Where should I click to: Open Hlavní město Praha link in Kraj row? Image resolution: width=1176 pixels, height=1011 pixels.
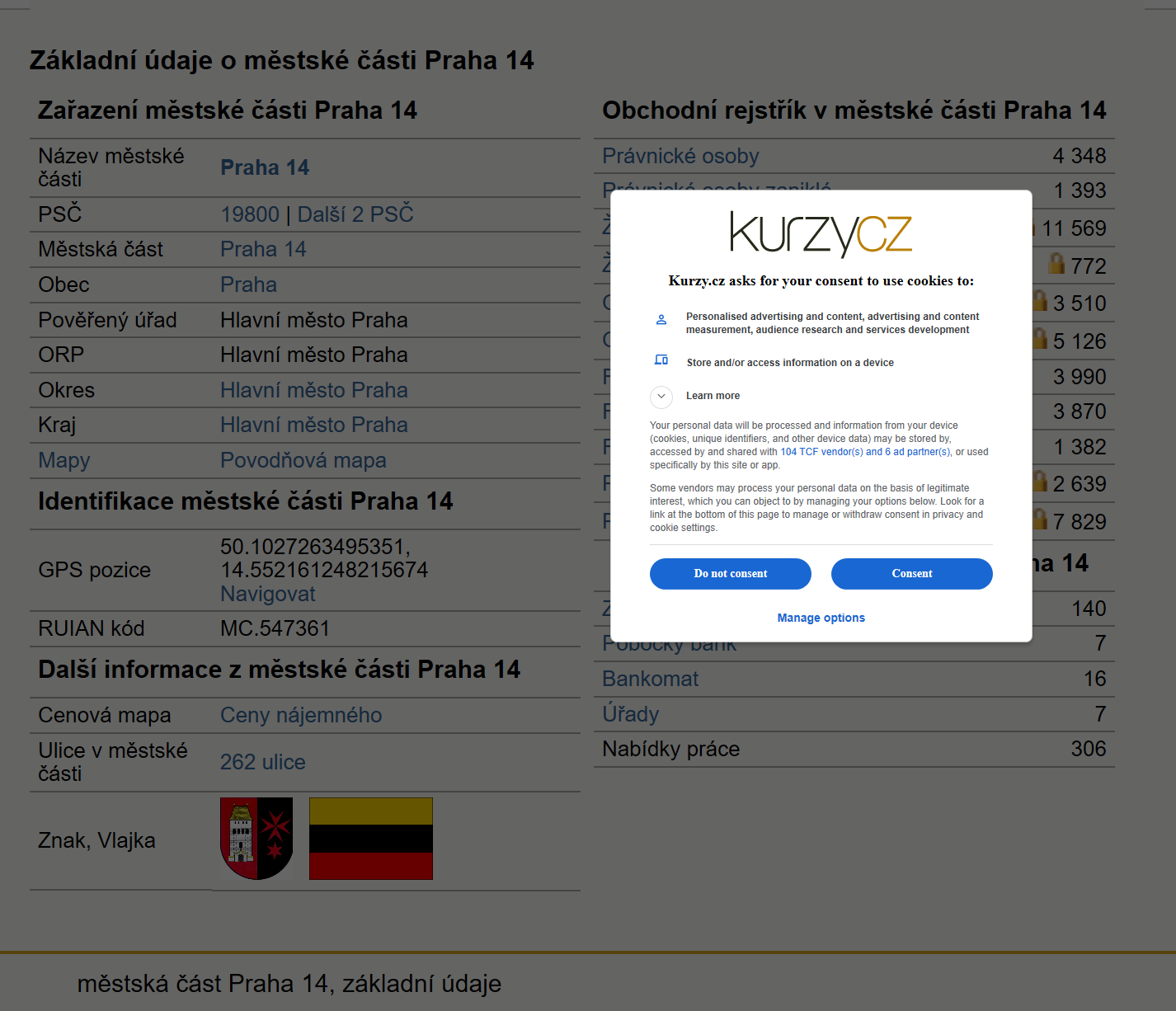pos(314,425)
